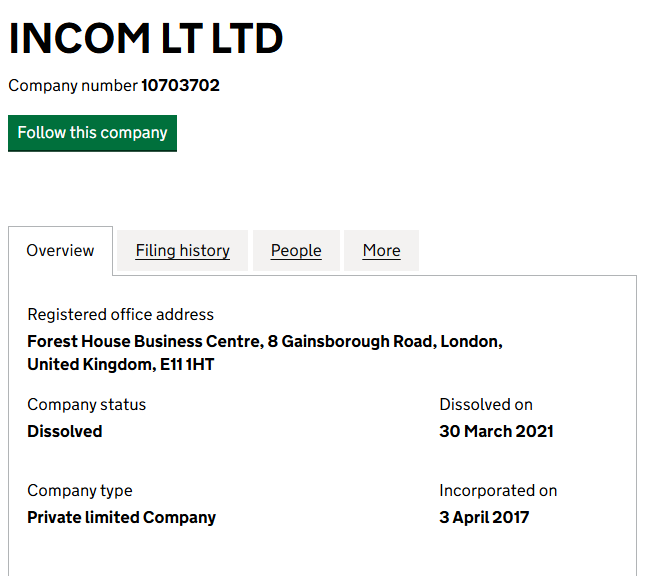Image resolution: width=651 pixels, height=576 pixels.
Task: Click the Dissolved on label
Action: (x=486, y=405)
